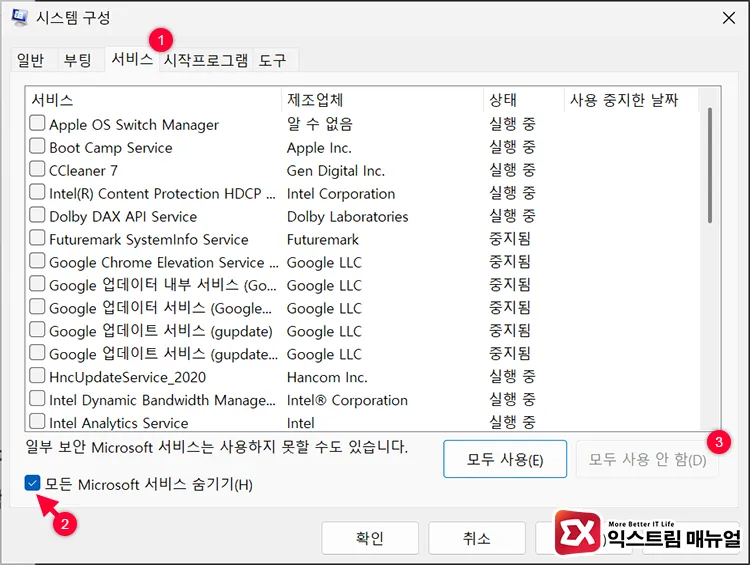Screen dimensions: 750x565
Task: Click 중지됨 status of Futuremark SystemInfo Service
Action: (509, 239)
